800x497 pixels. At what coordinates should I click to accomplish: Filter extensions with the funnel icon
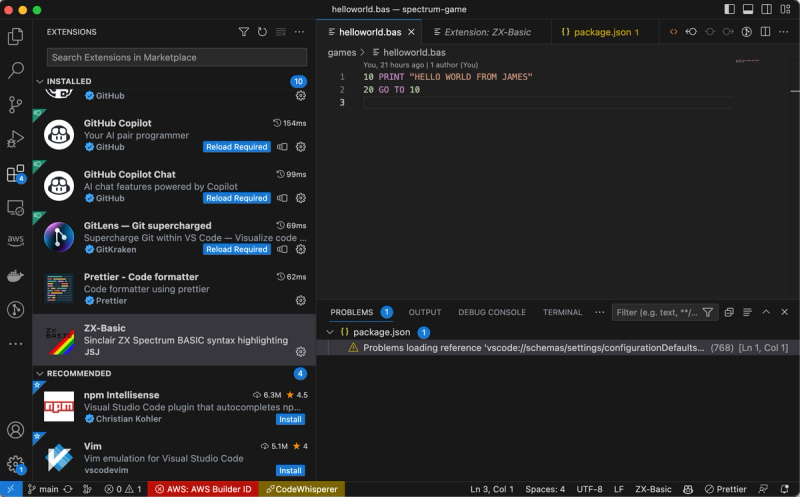pyautogui.click(x=244, y=32)
